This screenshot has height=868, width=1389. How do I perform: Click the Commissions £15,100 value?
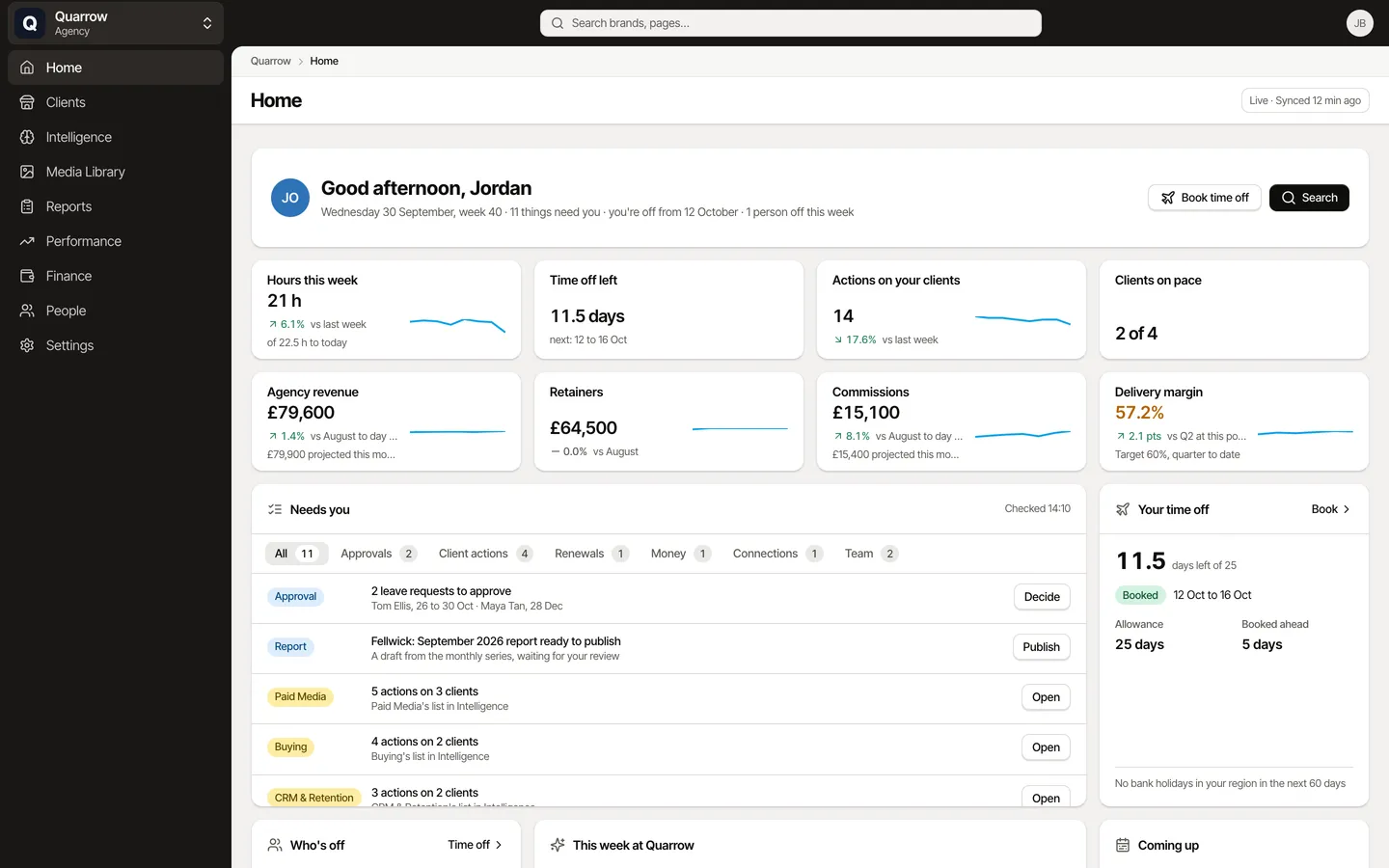pyautogui.click(x=866, y=413)
